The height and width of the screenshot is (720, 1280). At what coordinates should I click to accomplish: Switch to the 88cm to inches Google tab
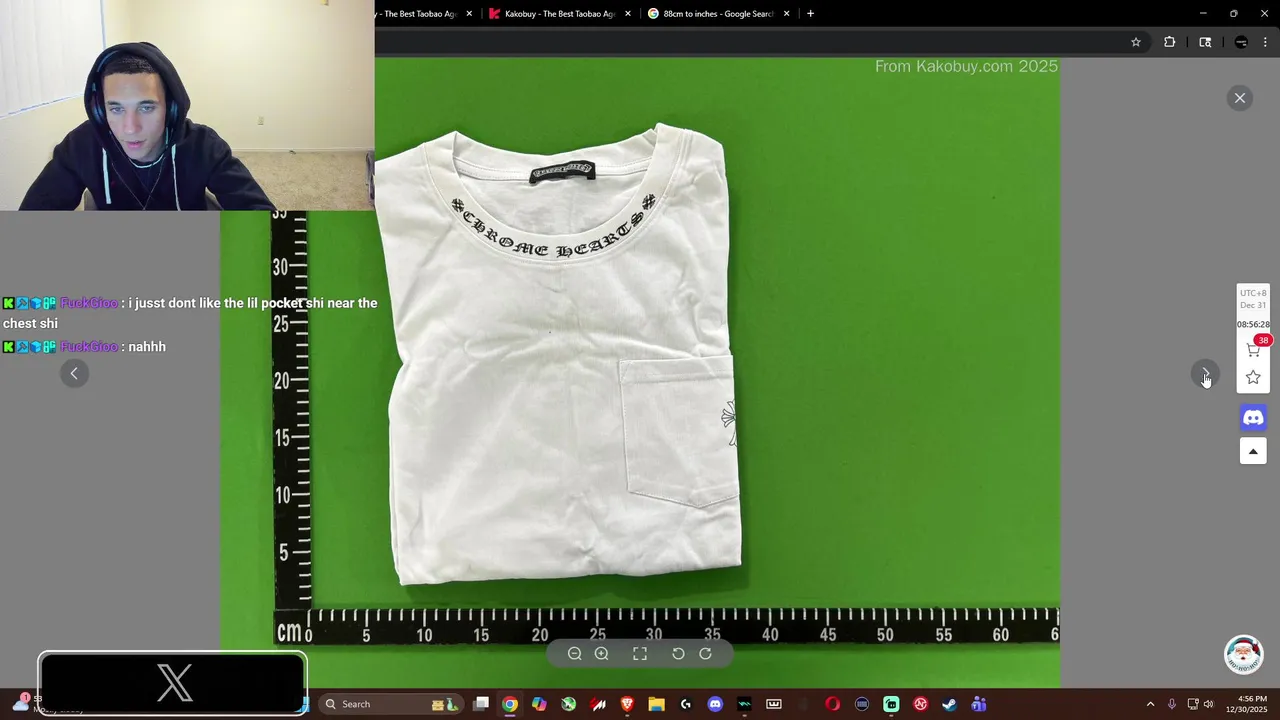coord(718,14)
